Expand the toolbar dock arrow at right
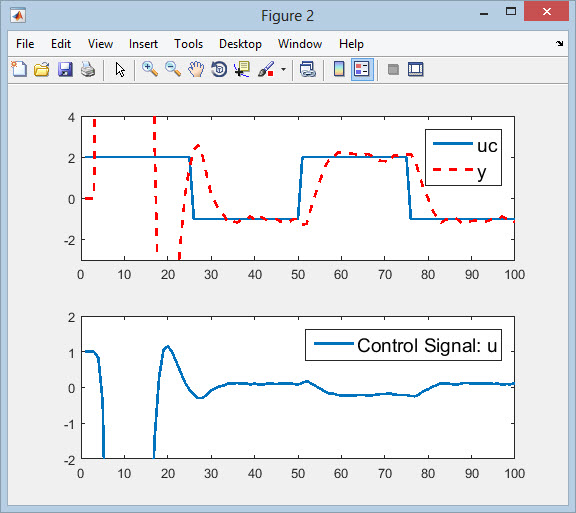This screenshot has height=513, width=576. click(x=559, y=44)
